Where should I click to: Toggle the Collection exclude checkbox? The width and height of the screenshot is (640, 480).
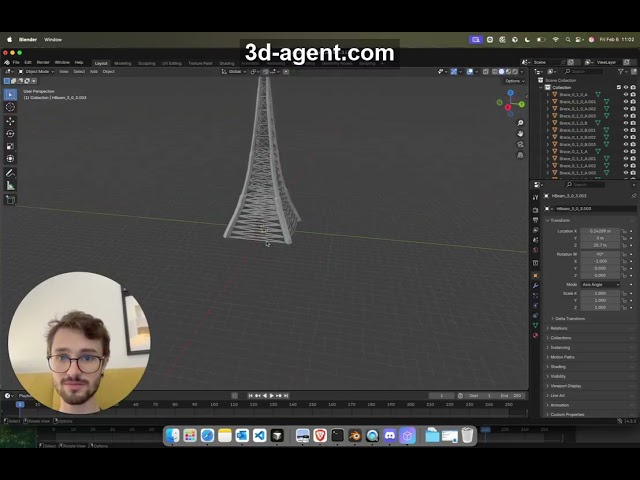(619, 87)
